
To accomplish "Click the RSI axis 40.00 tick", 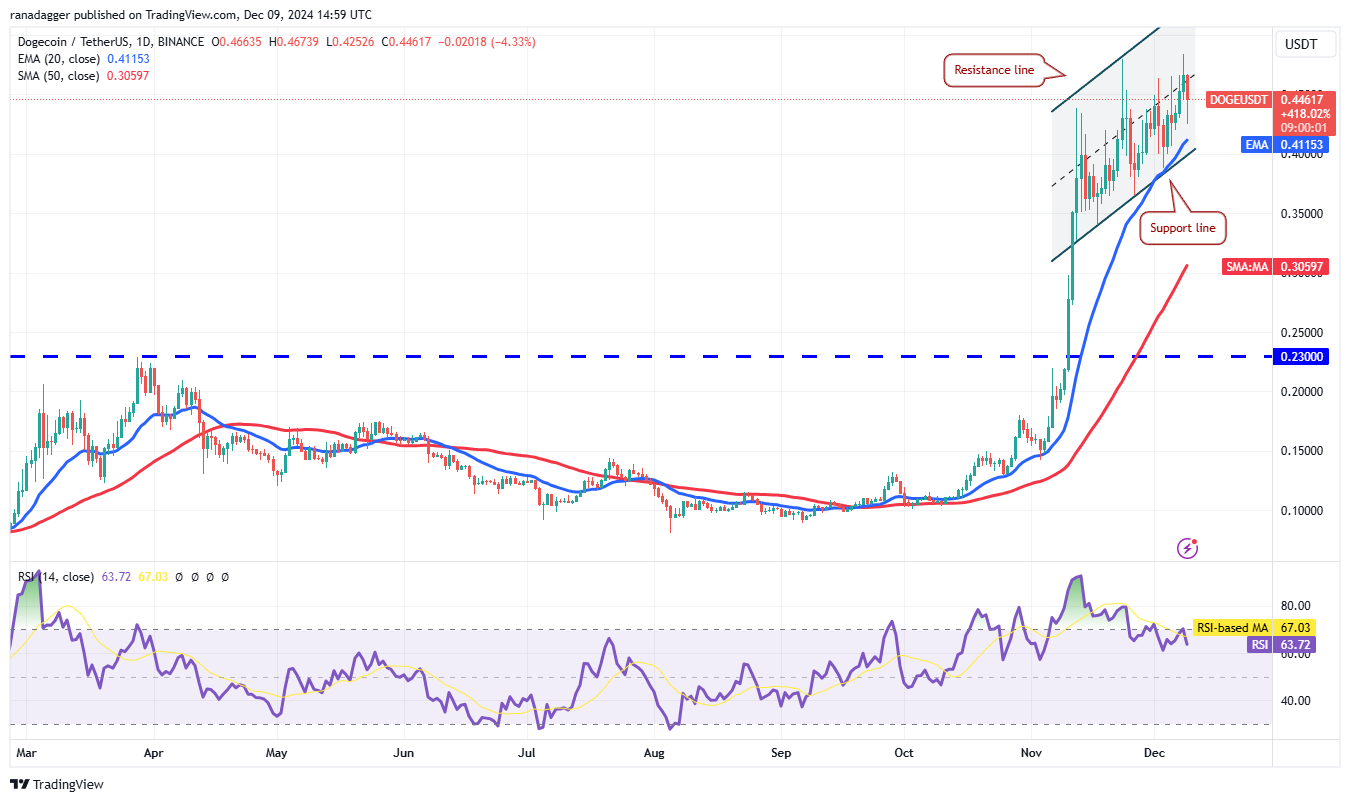I will point(1296,701).
